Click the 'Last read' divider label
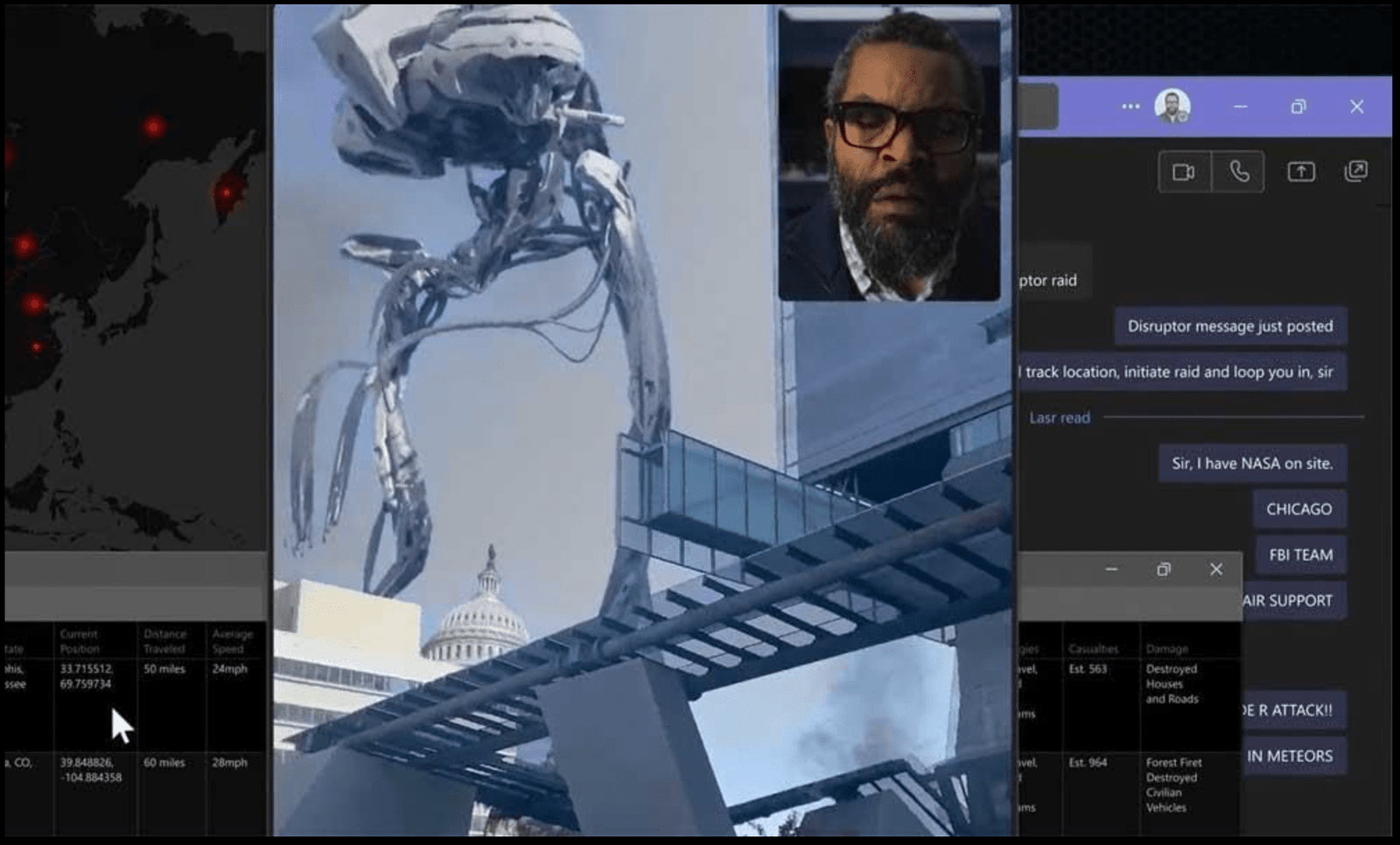 coord(1060,418)
